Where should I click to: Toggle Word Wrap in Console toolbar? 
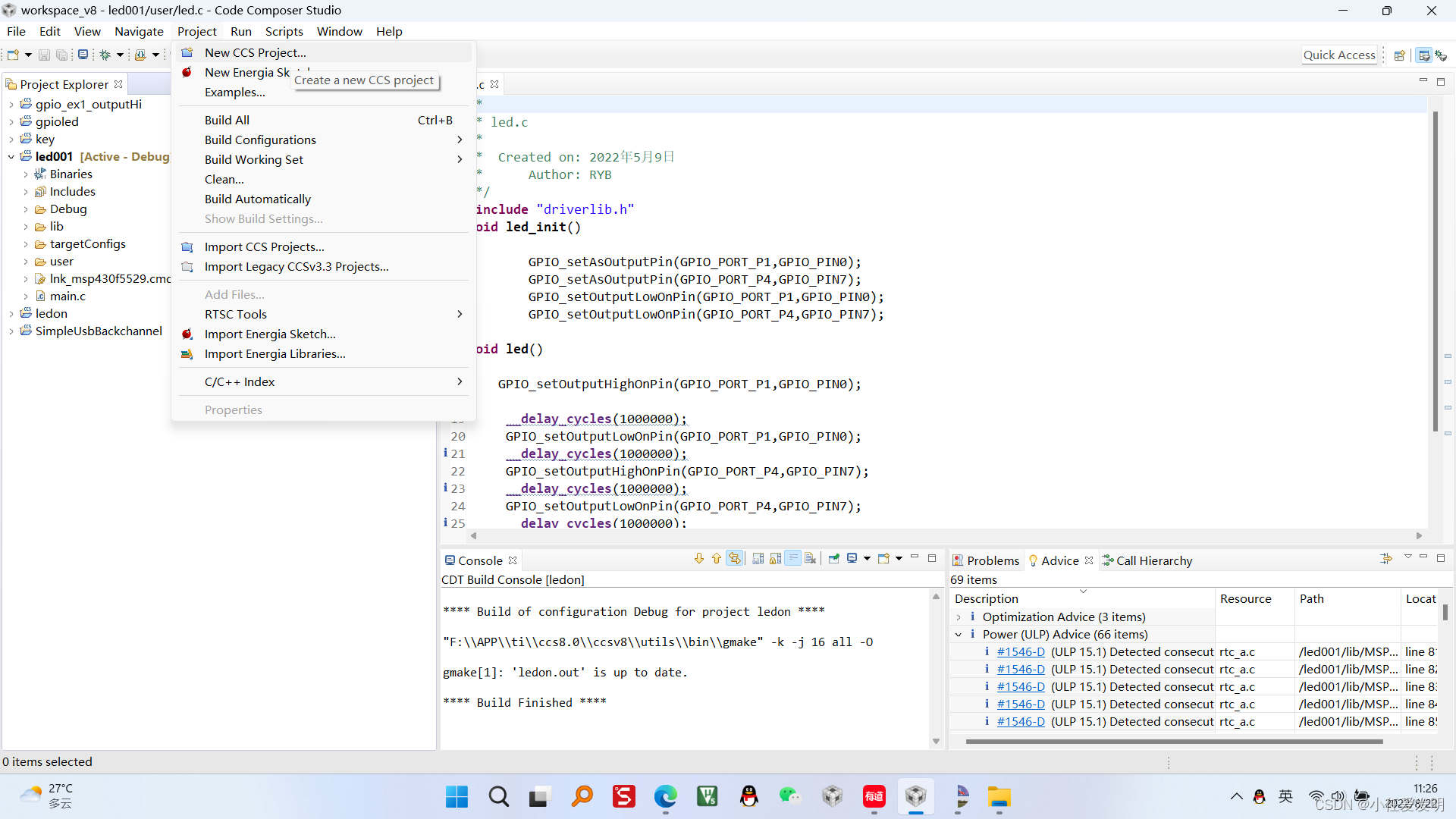pos(792,559)
